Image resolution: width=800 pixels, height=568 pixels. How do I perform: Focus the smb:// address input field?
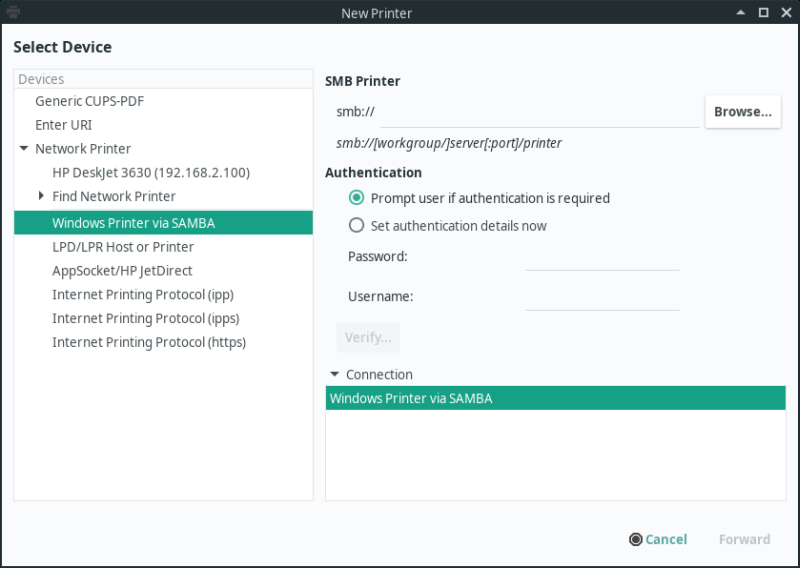click(x=540, y=113)
